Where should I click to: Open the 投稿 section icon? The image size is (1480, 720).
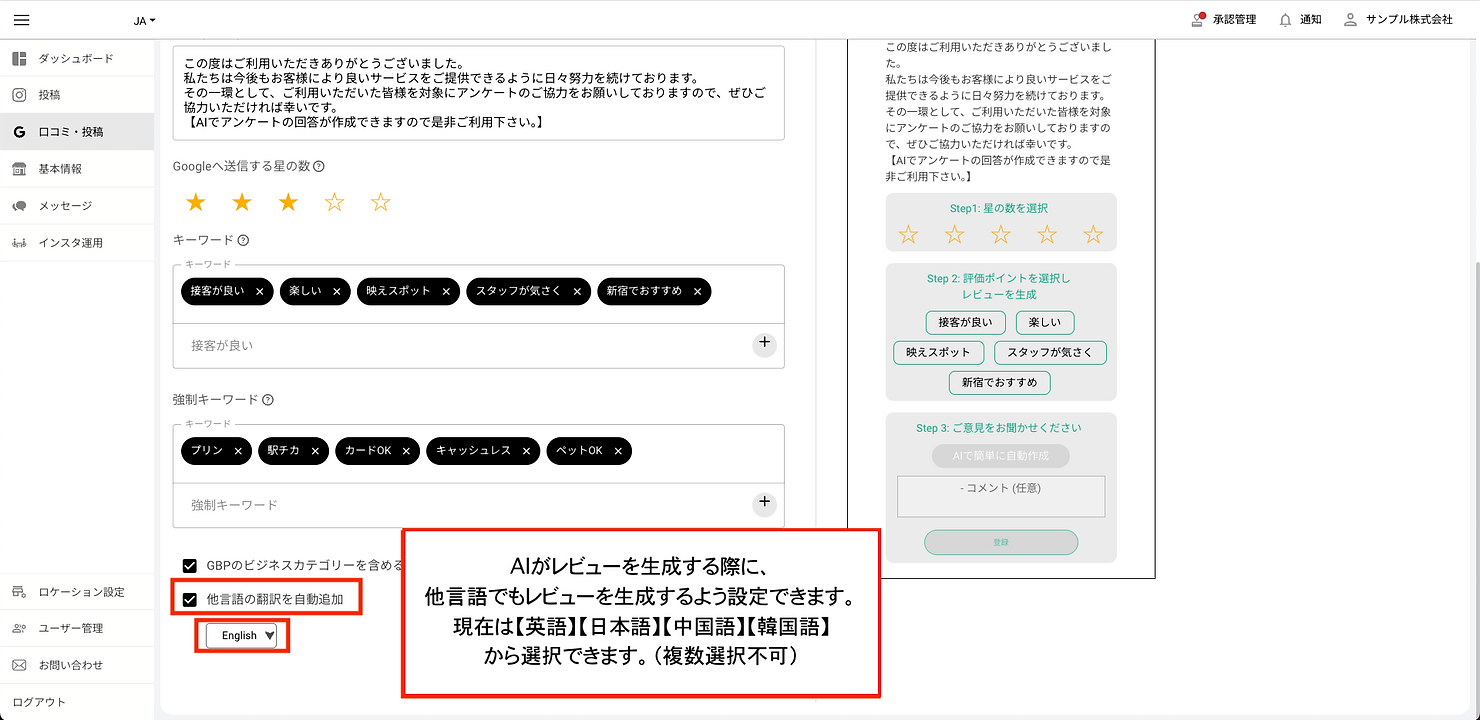(x=17, y=94)
